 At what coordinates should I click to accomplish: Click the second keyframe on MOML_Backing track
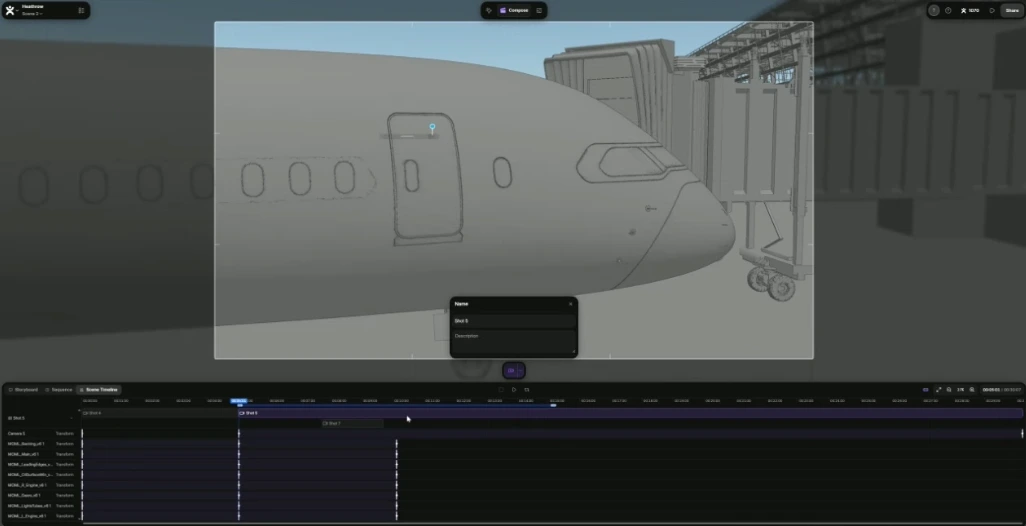point(239,444)
